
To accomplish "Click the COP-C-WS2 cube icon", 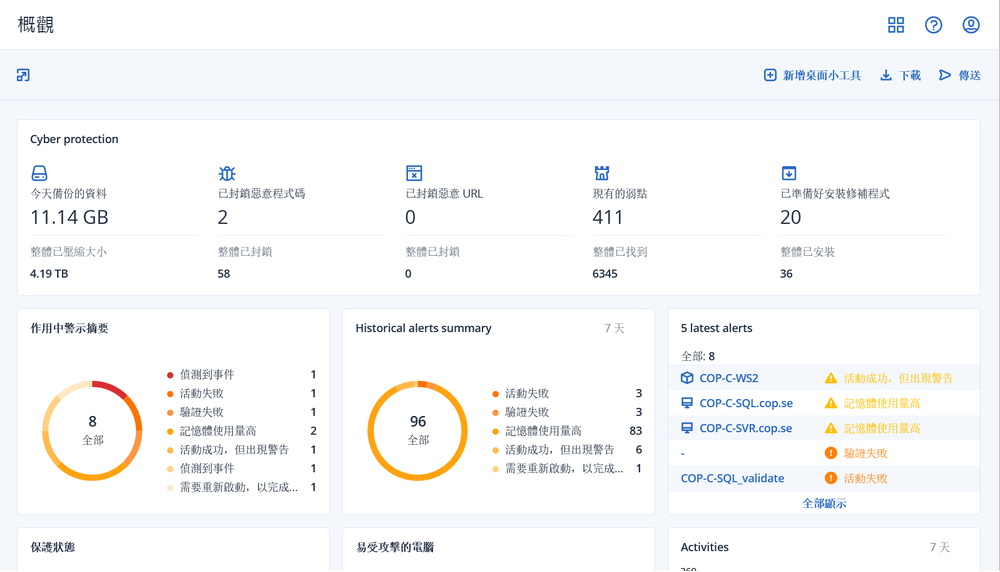I will coord(687,378).
